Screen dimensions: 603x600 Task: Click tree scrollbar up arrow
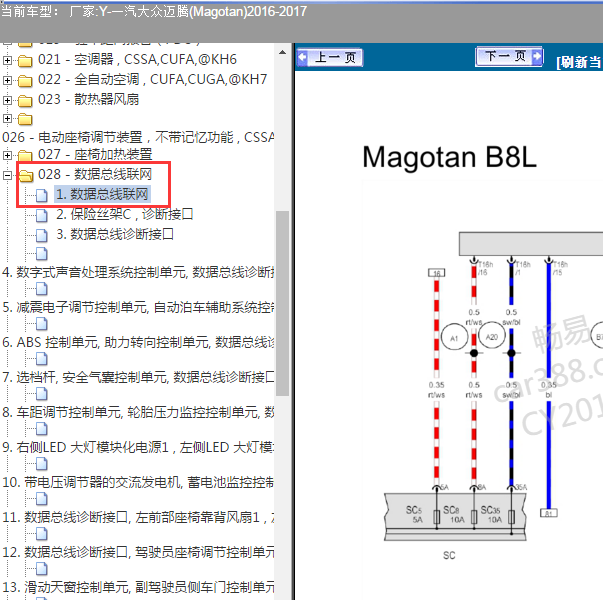(x=282, y=52)
